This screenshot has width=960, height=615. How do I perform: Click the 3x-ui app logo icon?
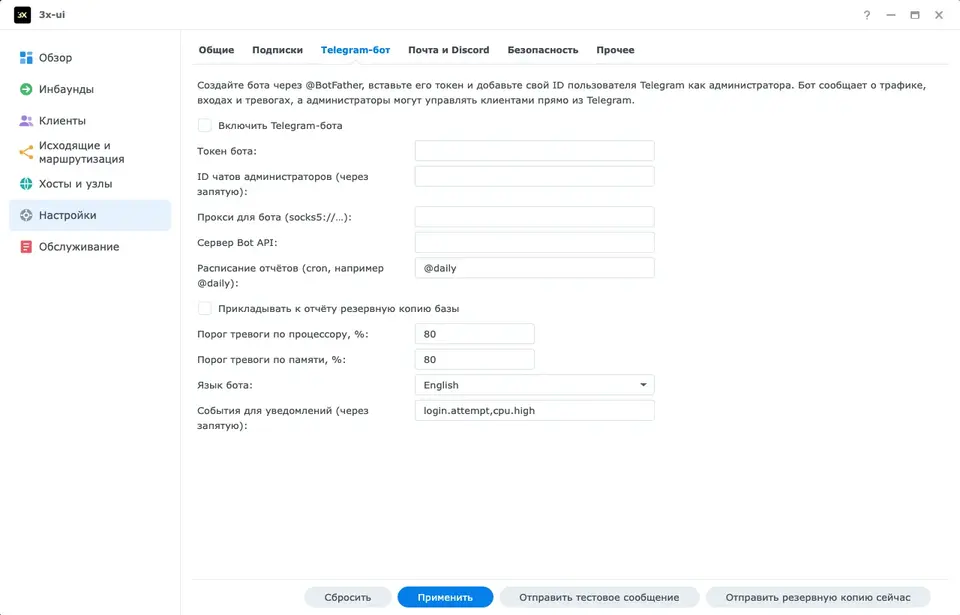tap(23, 15)
